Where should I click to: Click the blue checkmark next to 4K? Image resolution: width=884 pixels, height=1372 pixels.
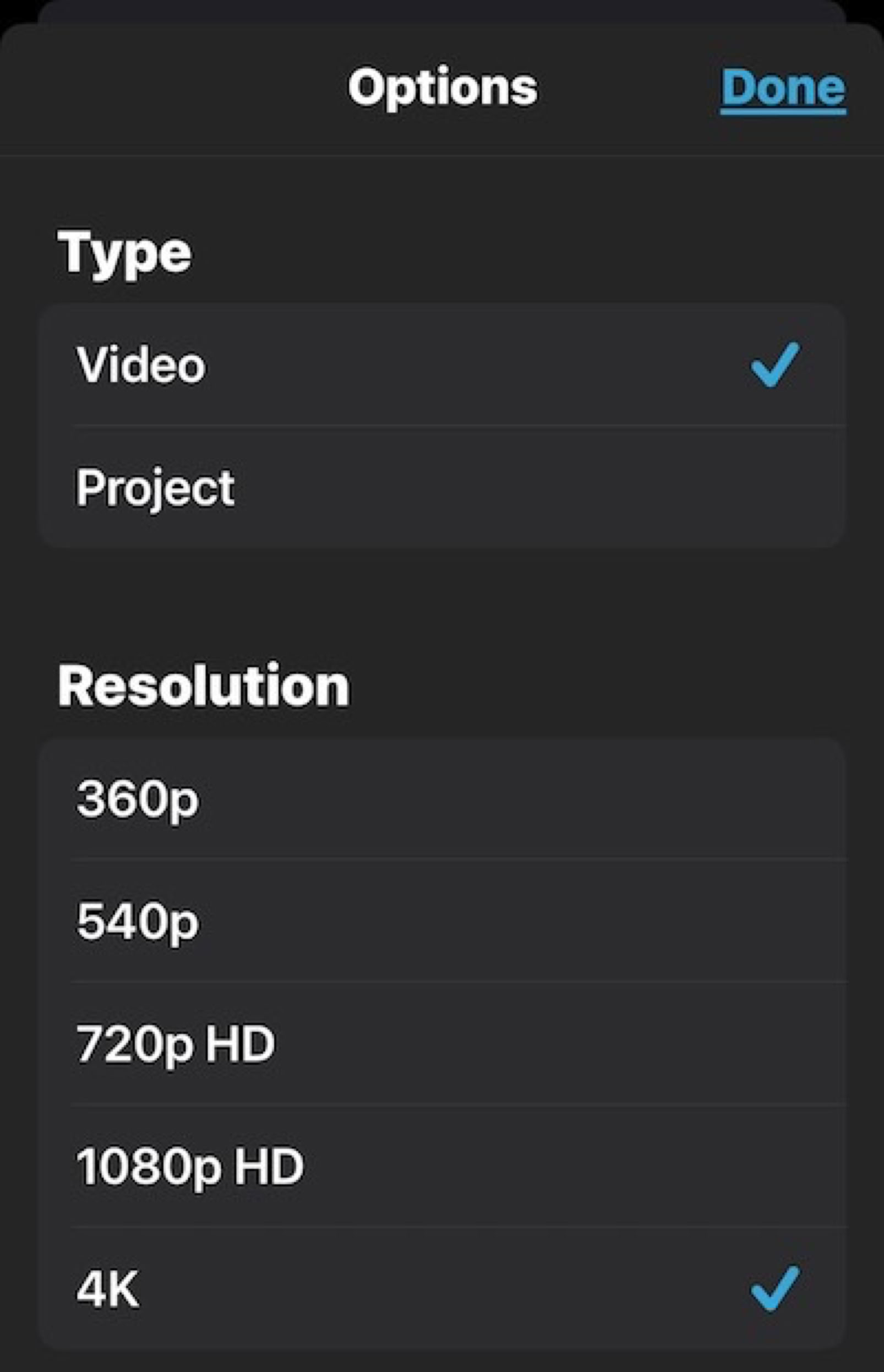(775, 1288)
